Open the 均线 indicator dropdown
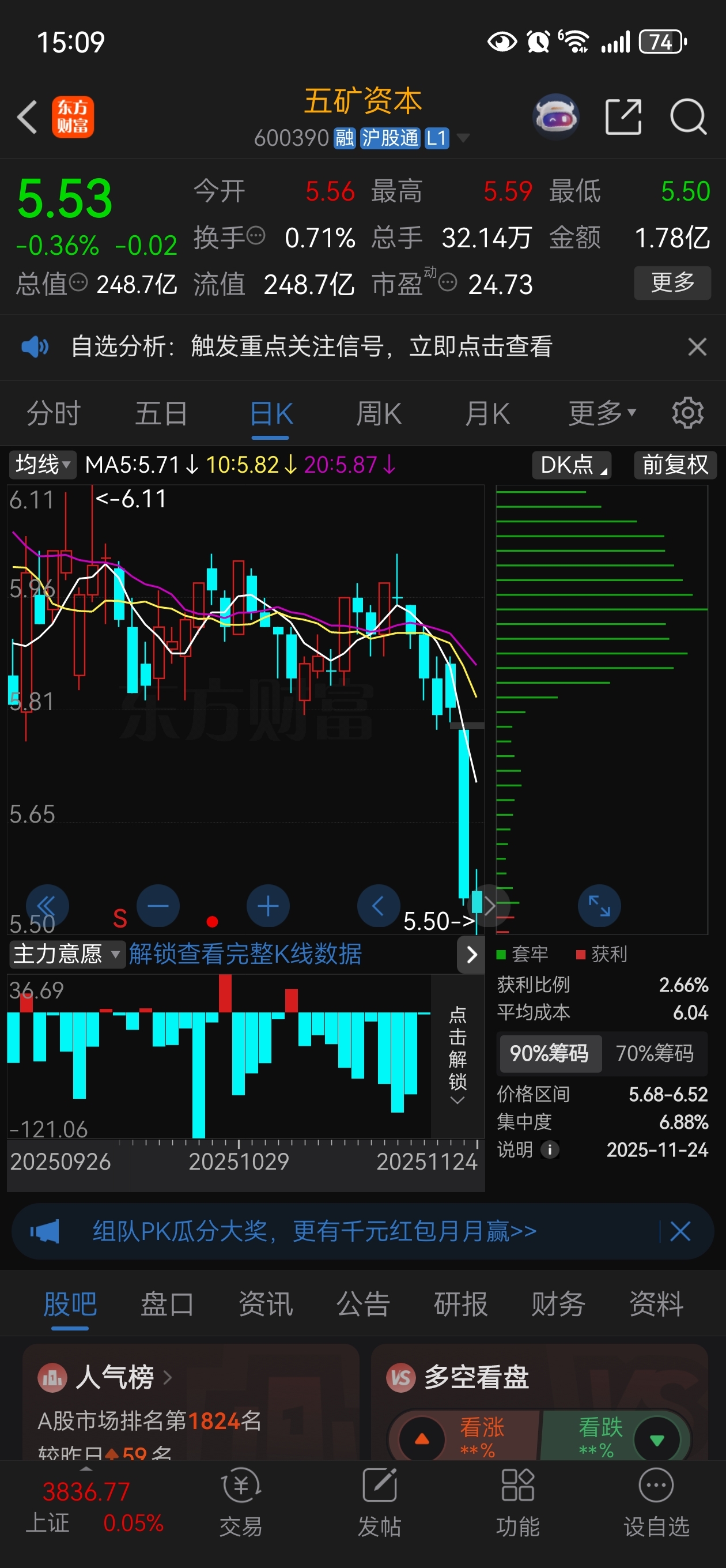726x1568 pixels. click(43, 465)
